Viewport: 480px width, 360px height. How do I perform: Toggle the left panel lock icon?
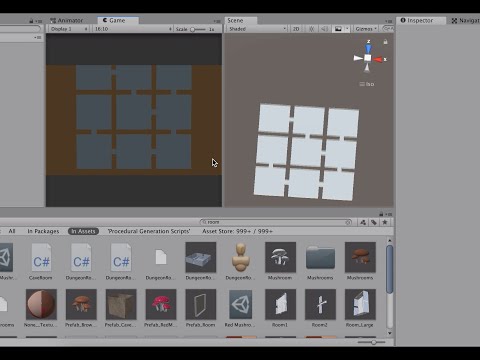[x=31, y=21]
